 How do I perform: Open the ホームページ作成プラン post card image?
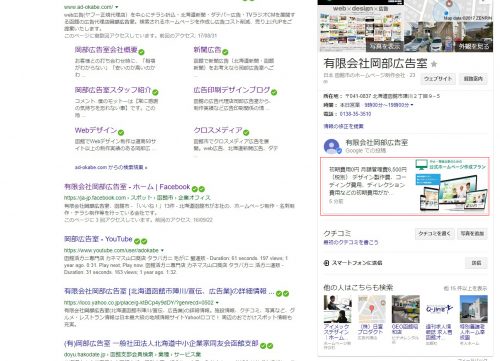[452, 185]
